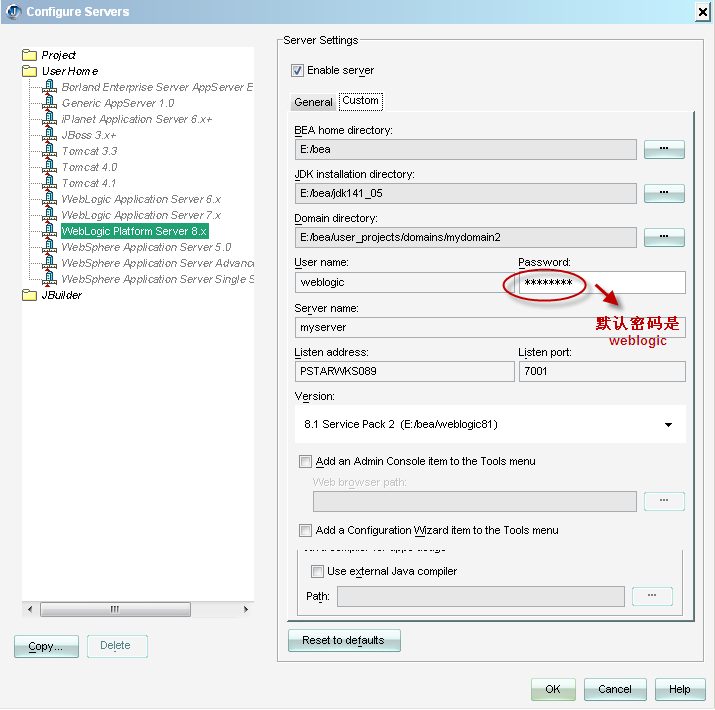The image size is (715, 710).
Task: Enable Use external Java compiler
Action: pos(317,571)
